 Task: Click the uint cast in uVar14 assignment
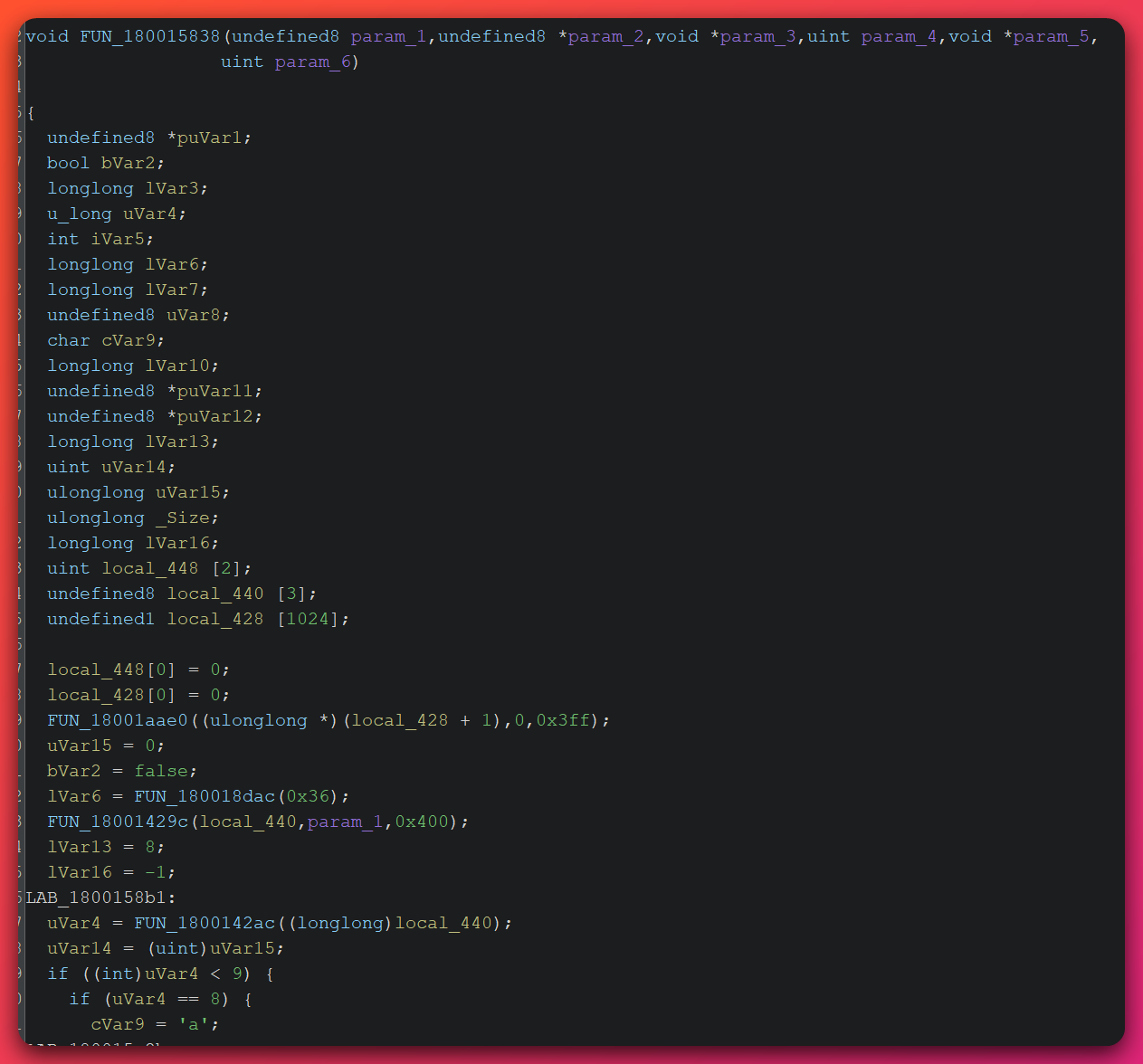(x=178, y=948)
